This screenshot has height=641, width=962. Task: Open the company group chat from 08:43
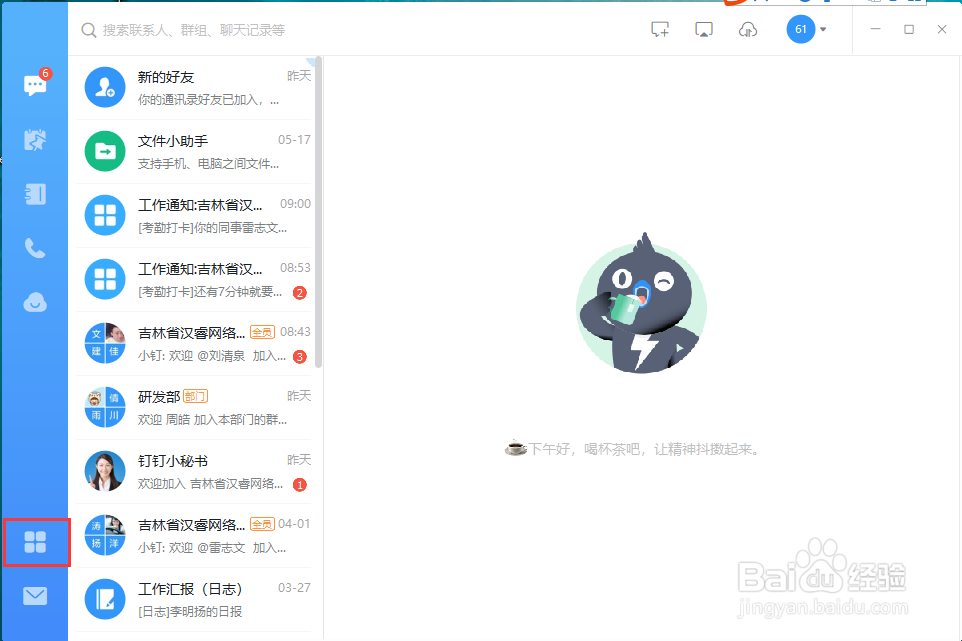pyautogui.click(x=194, y=344)
